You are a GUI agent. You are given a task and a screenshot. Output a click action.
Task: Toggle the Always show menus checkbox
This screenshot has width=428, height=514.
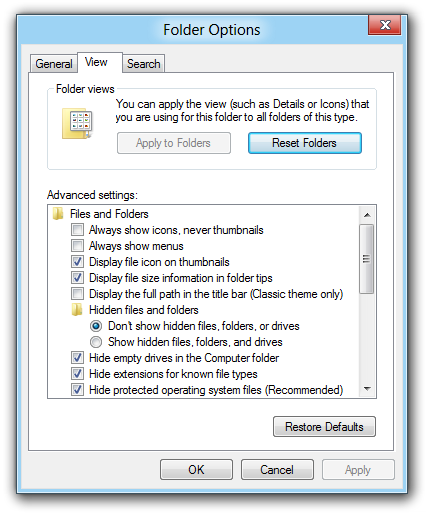(77, 246)
